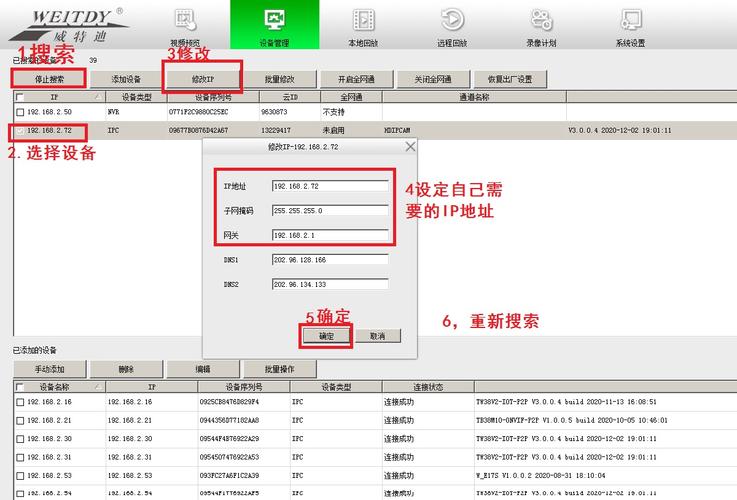Sort by 设备类型 column in searched devices

pyautogui.click(x=136, y=97)
